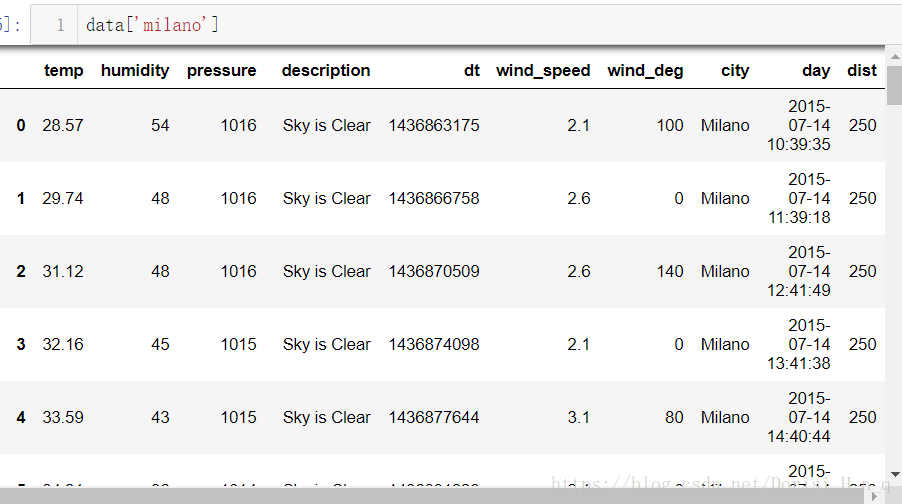Screen dimensions: 902x504
Task: Select the pressure column header
Action: (221, 70)
